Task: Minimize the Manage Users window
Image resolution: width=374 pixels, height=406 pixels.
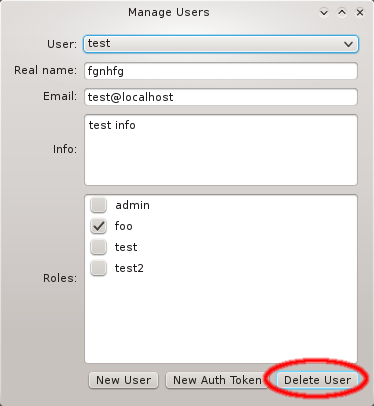Action: click(x=324, y=13)
